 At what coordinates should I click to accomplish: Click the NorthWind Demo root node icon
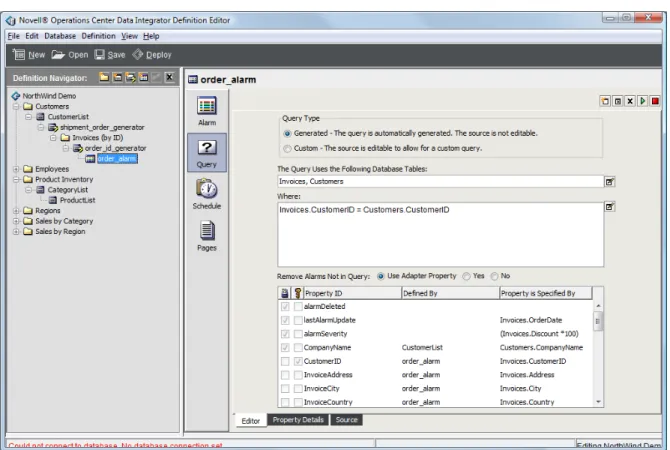point(16,96)
